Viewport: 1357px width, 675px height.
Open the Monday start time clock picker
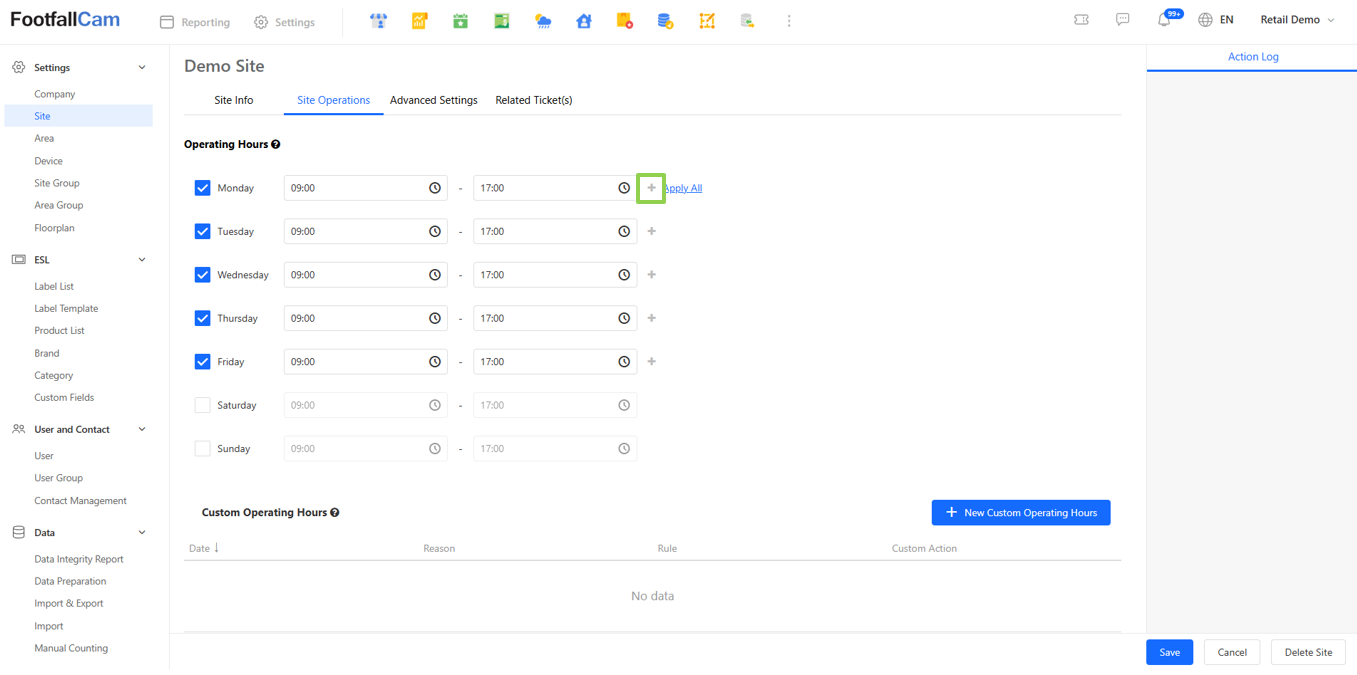tap(435, 188)
